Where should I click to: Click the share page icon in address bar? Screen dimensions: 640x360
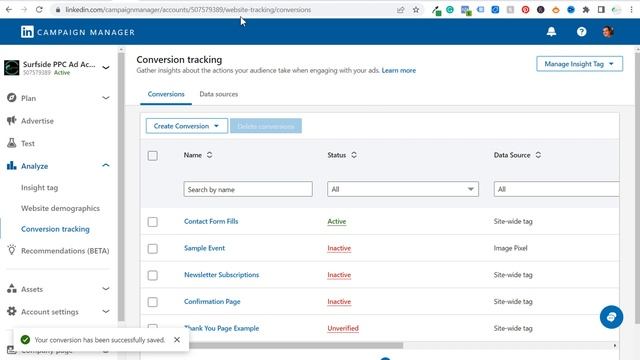(x=400, y=10)
